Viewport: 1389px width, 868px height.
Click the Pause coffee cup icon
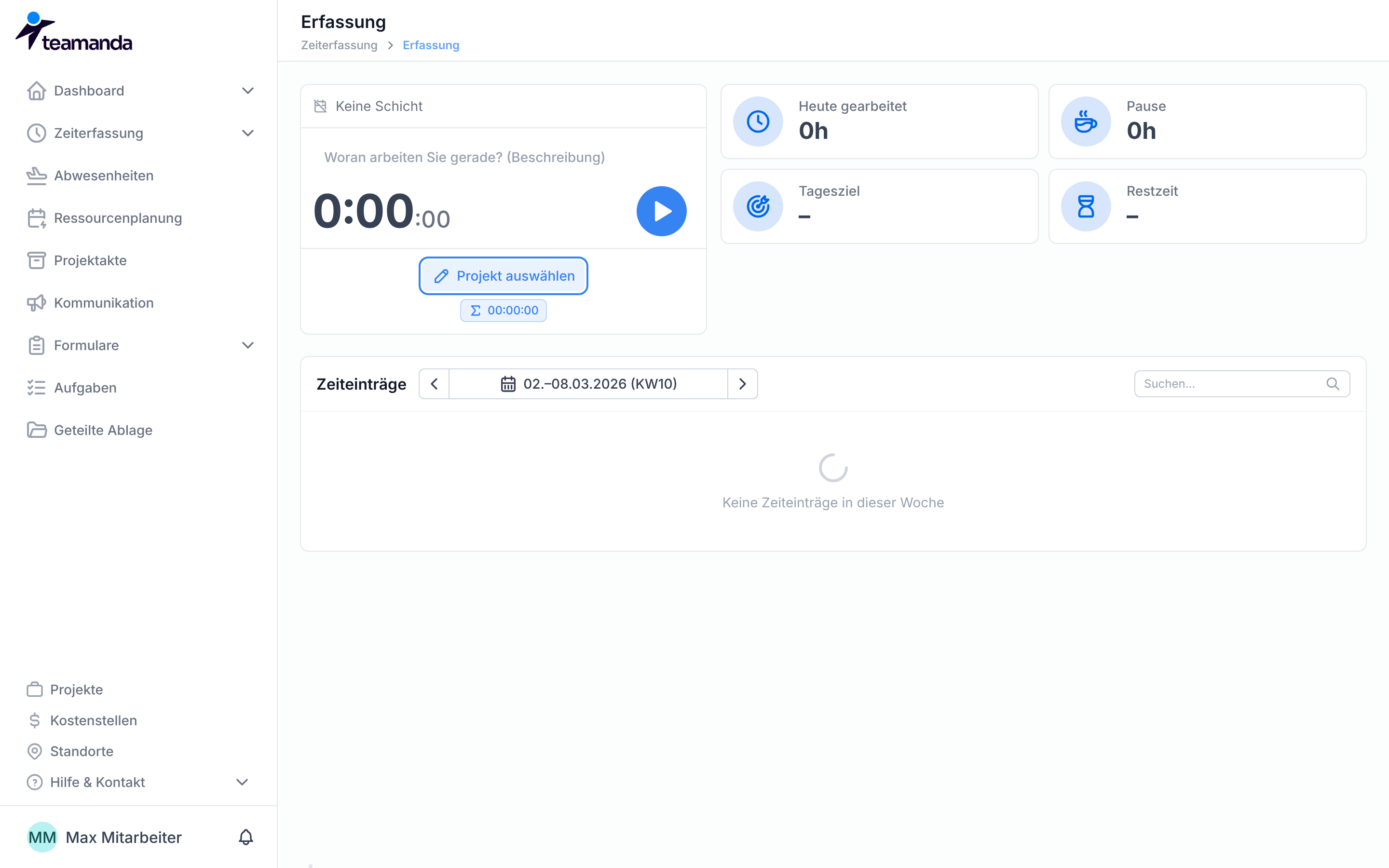coord(1085,122)
